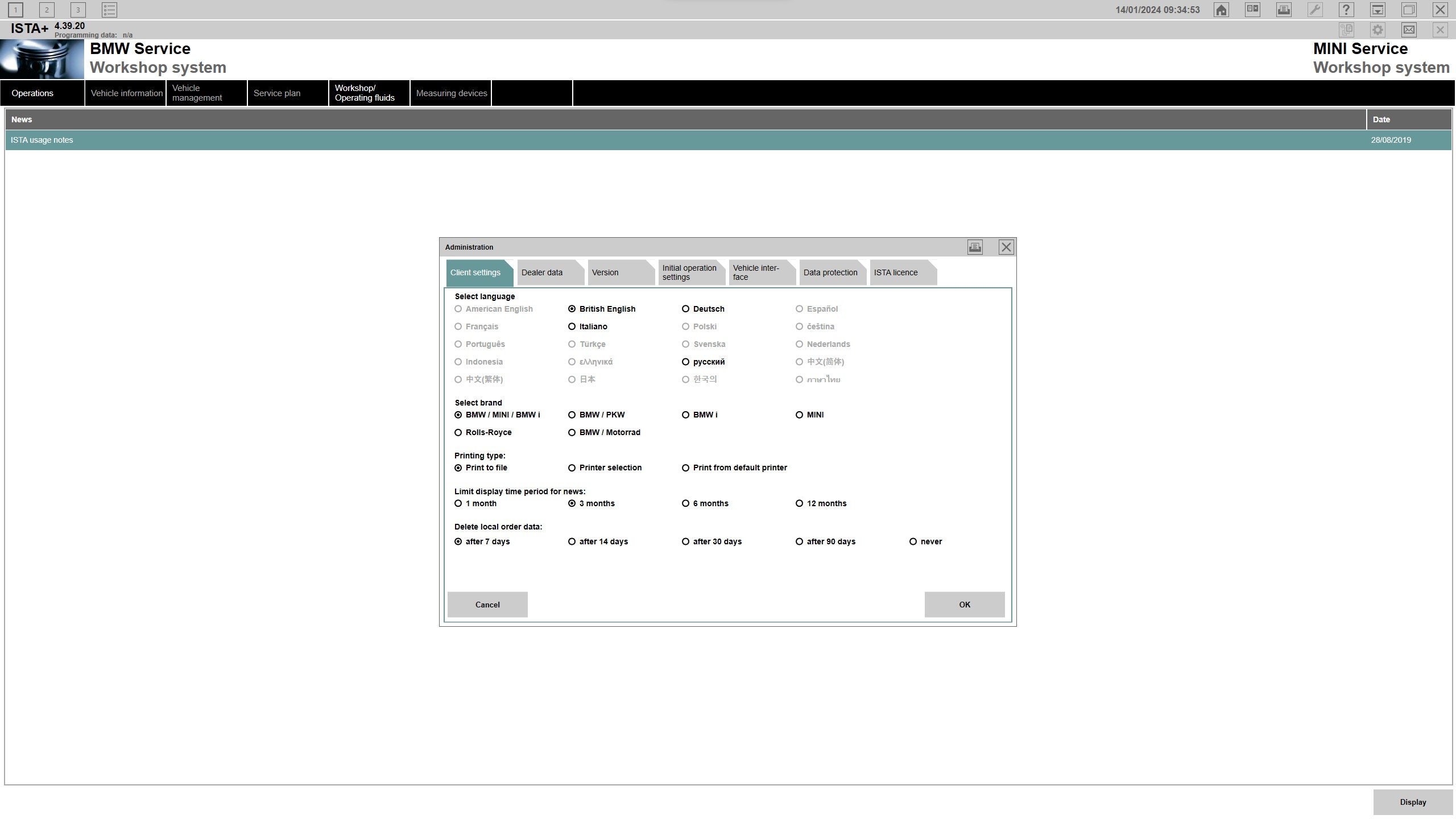Switch to Client settings tab
Viewport: 1456px width, 819px height.
(x=479, y=272)
